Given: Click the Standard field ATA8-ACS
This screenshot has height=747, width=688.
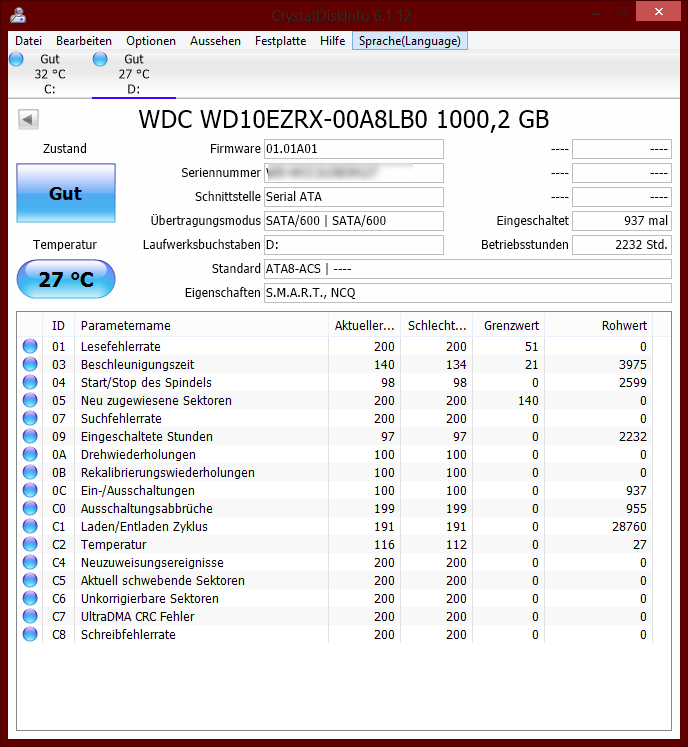Looking at the screenshot, I should [468, 269].
